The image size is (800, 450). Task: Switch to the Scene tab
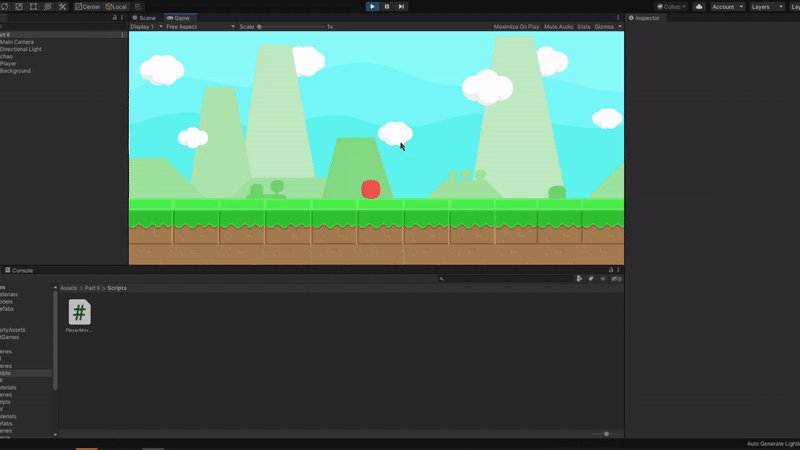click(146, 18)
